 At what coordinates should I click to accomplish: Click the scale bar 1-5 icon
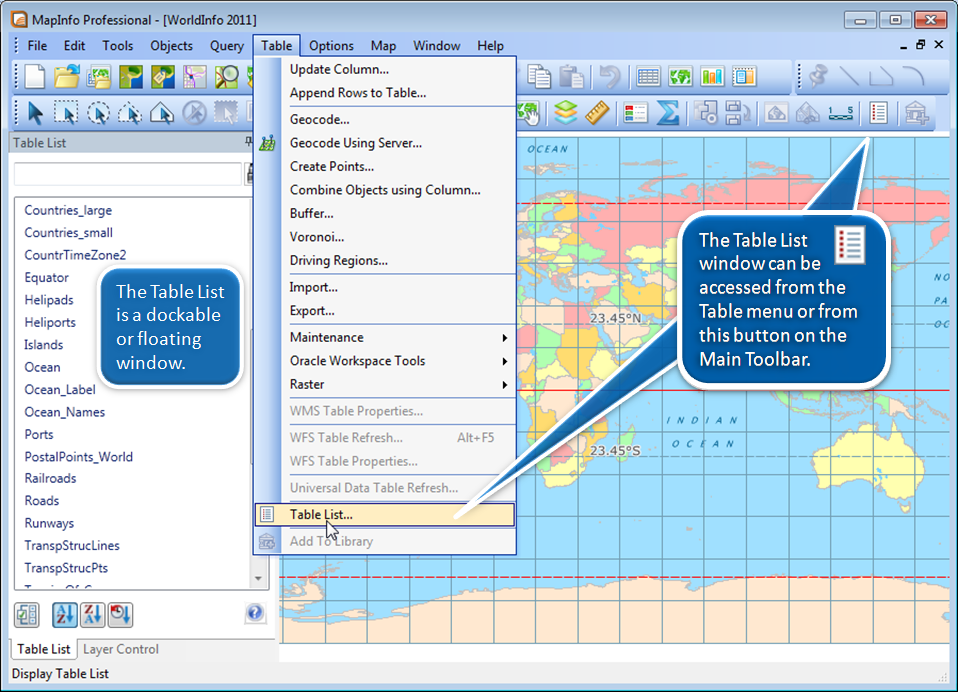pos(841,112)
